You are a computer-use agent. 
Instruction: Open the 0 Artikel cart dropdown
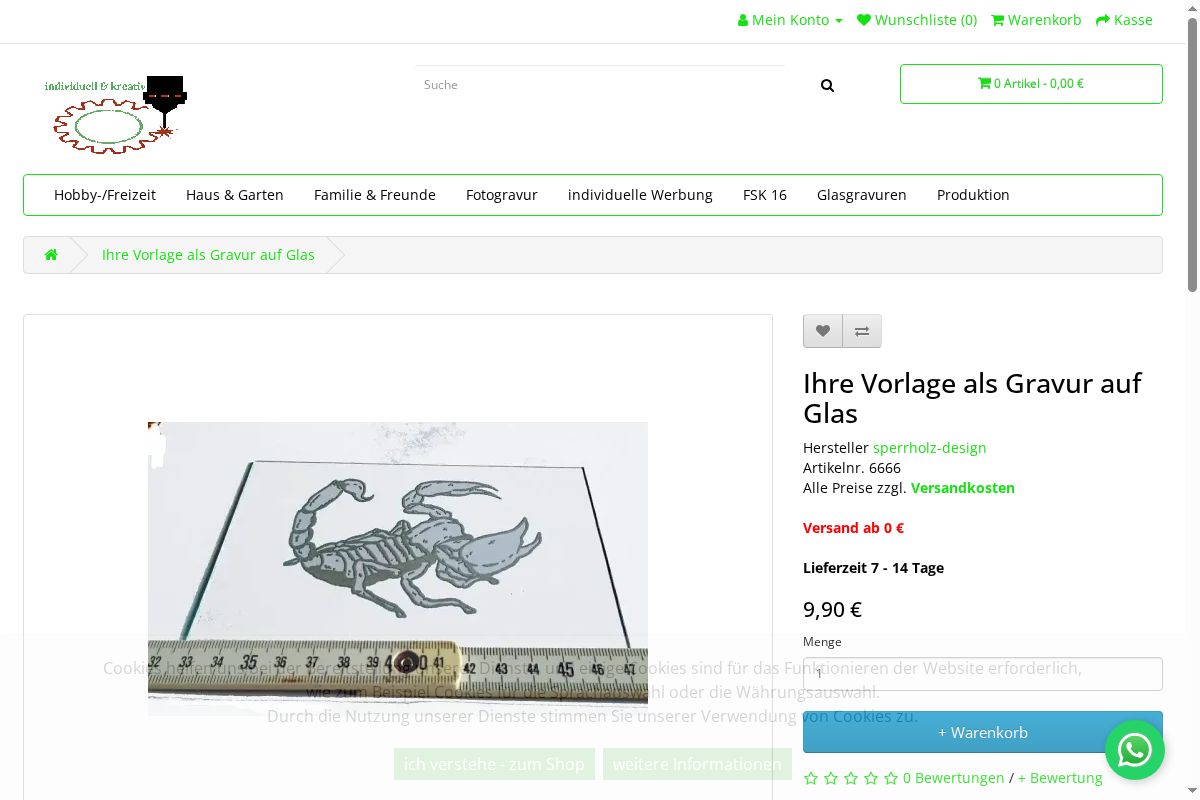click(x=1031, y=84)
